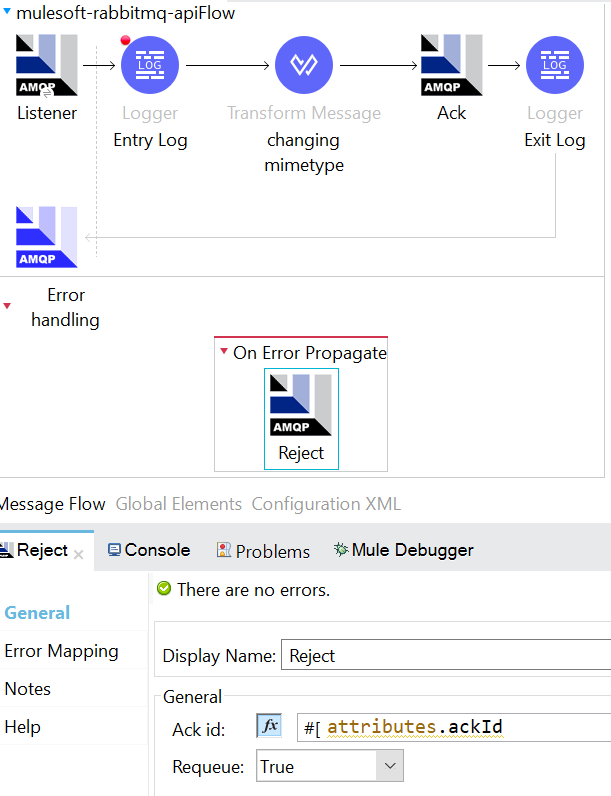The height and width of the screenshot is (796, 611).
Task: Select the Transform Message component icon
Action: [303, 65]
